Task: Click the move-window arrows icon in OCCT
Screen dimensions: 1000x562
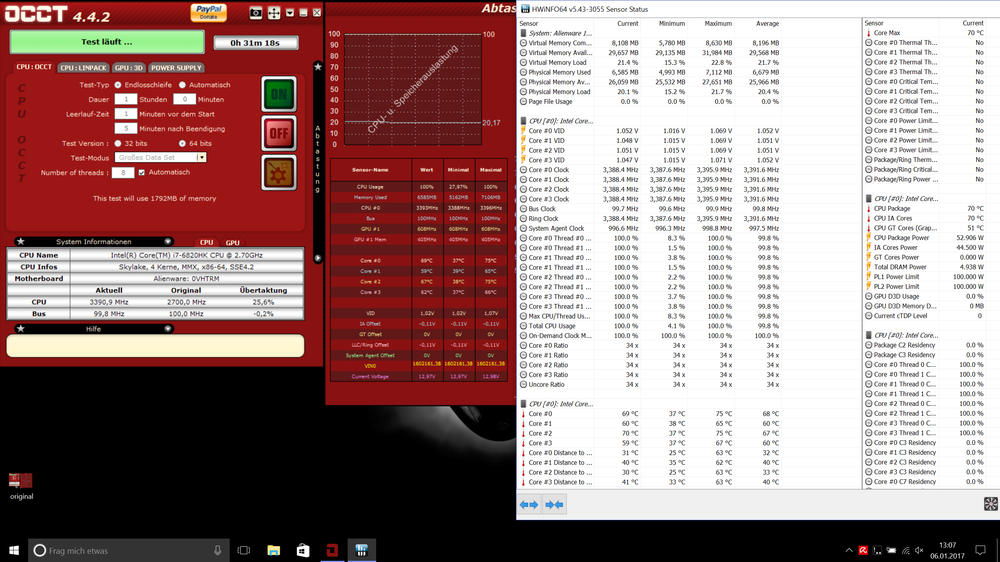Action: tap(274, 13)
